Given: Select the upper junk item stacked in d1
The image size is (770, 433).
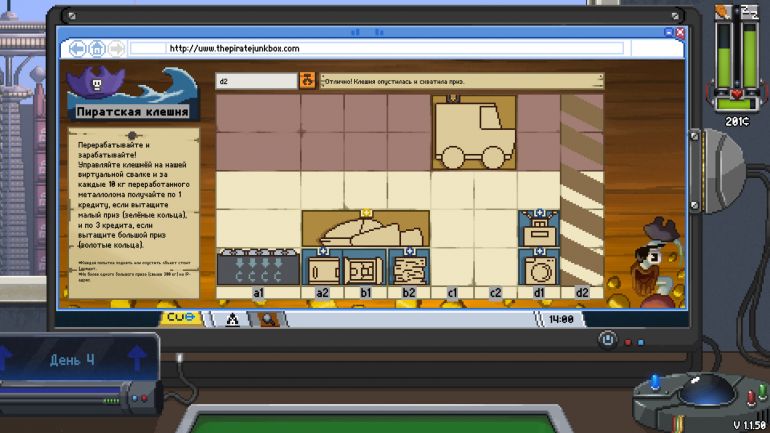Looking at the screenshot, I should (x=539, y=228).
